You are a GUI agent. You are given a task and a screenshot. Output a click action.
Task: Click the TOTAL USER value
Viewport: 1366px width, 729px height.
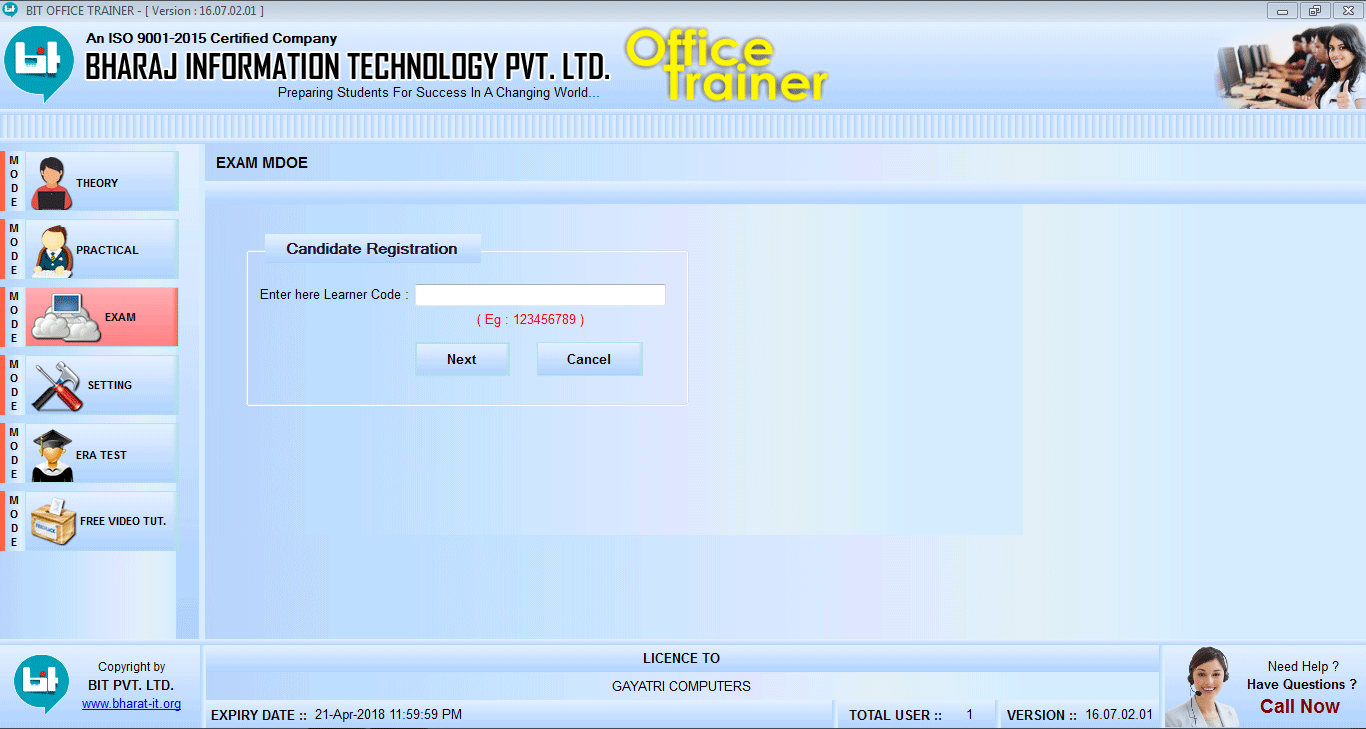tap(969, 715)
